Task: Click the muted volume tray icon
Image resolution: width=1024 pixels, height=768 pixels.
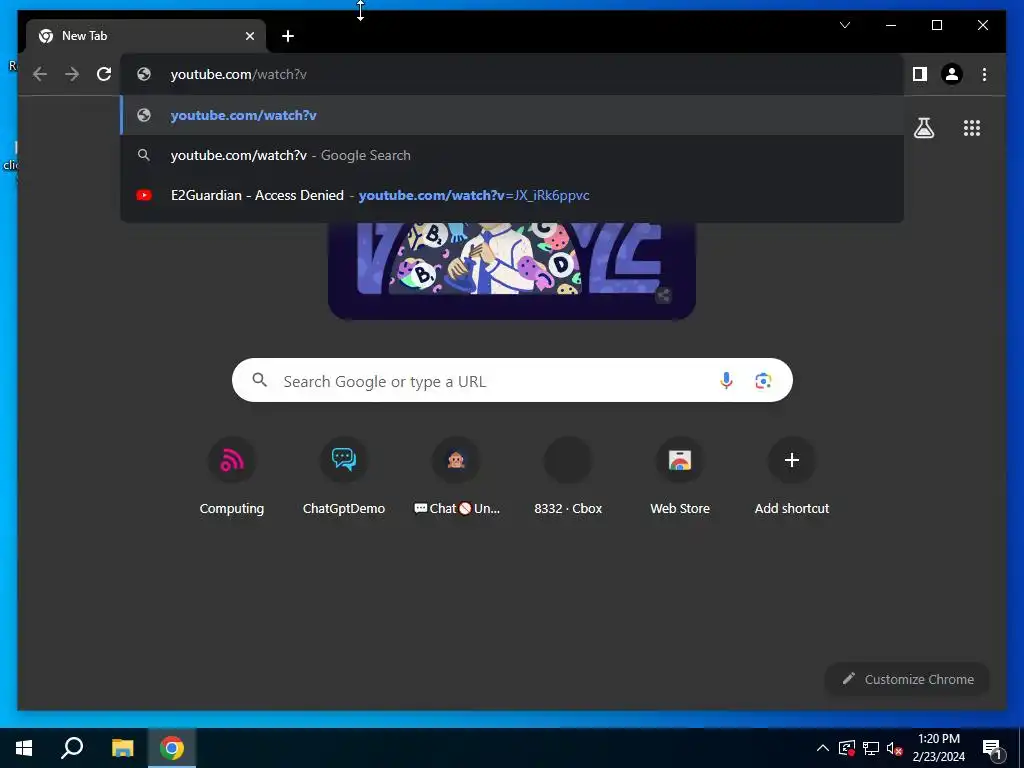Action: coord(894,748)
